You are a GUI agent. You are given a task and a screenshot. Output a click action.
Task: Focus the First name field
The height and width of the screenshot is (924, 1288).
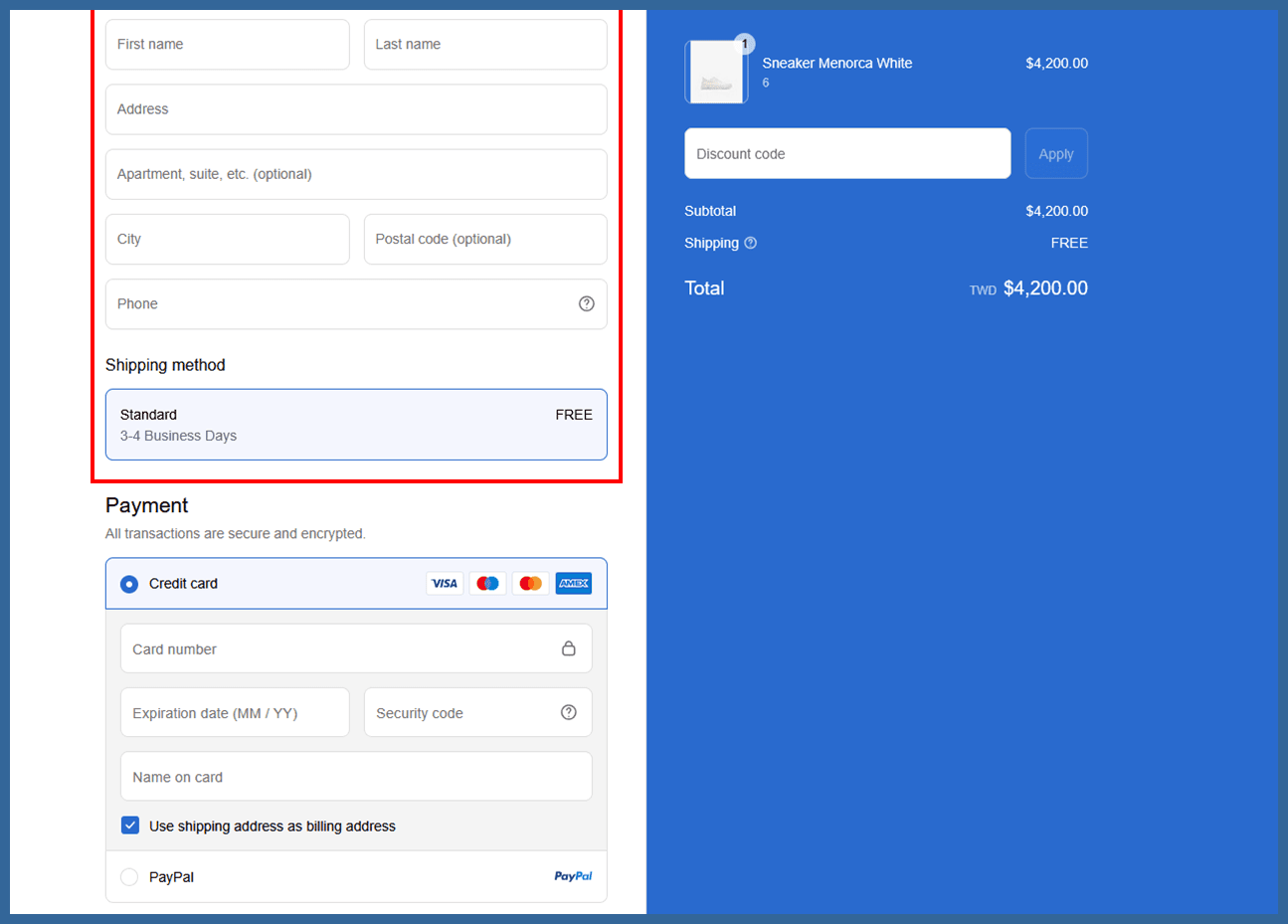pyautogui.click(x=227, y=45)
